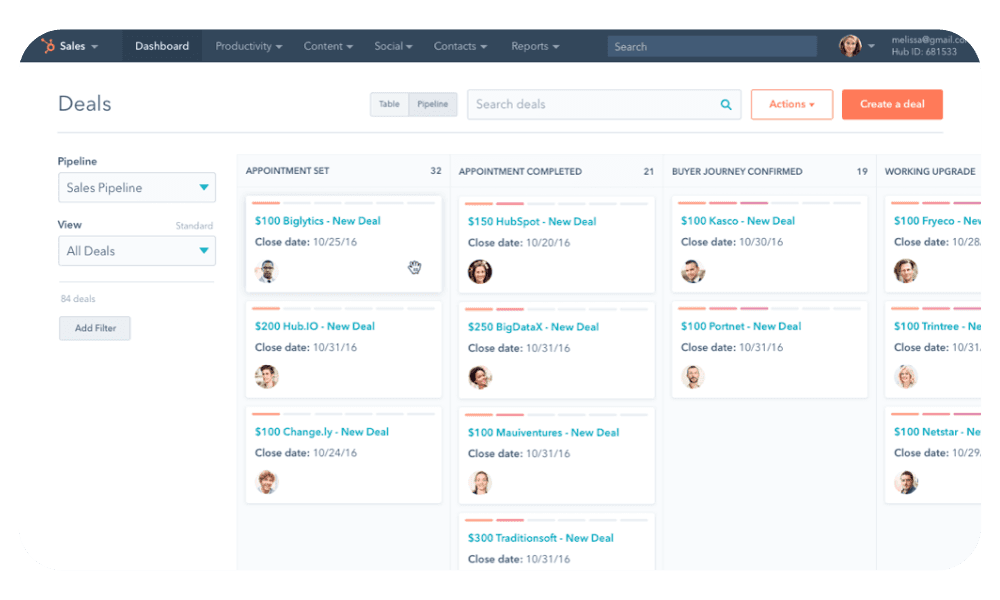Screen dimensions: 1000x600
Task: Switch to Pipeline view
Action: 432,104
